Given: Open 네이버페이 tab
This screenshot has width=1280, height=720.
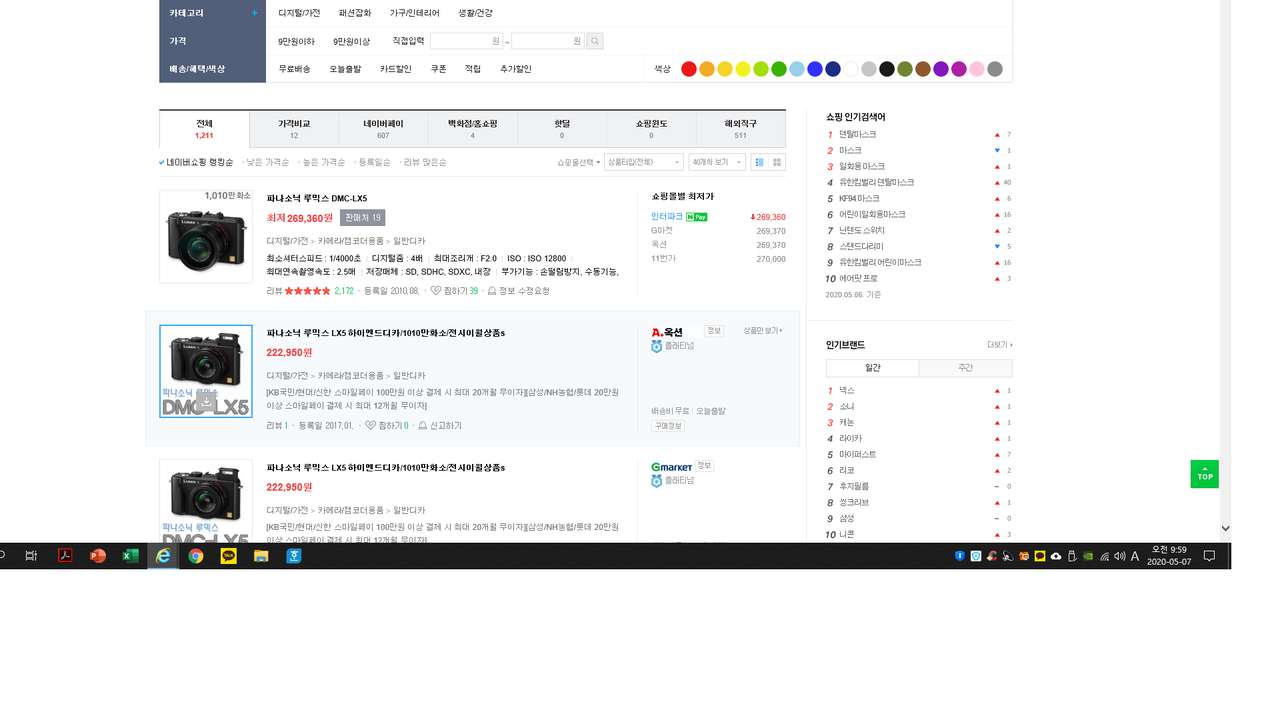Looking at the screenshot, I should point(383,129).
